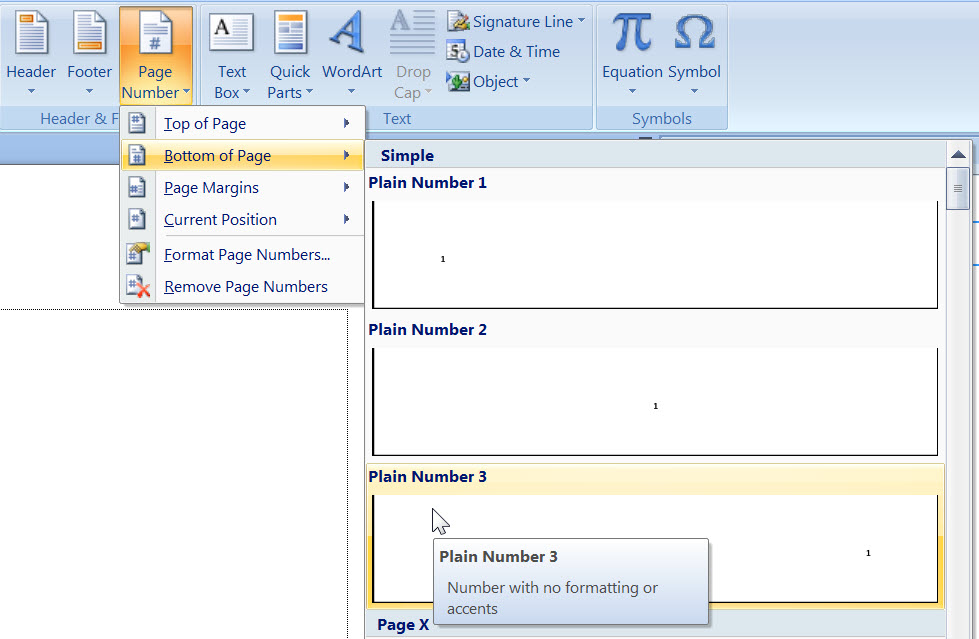Click the Symbol button label
This screenshot has height=639, width=979.
694,72
